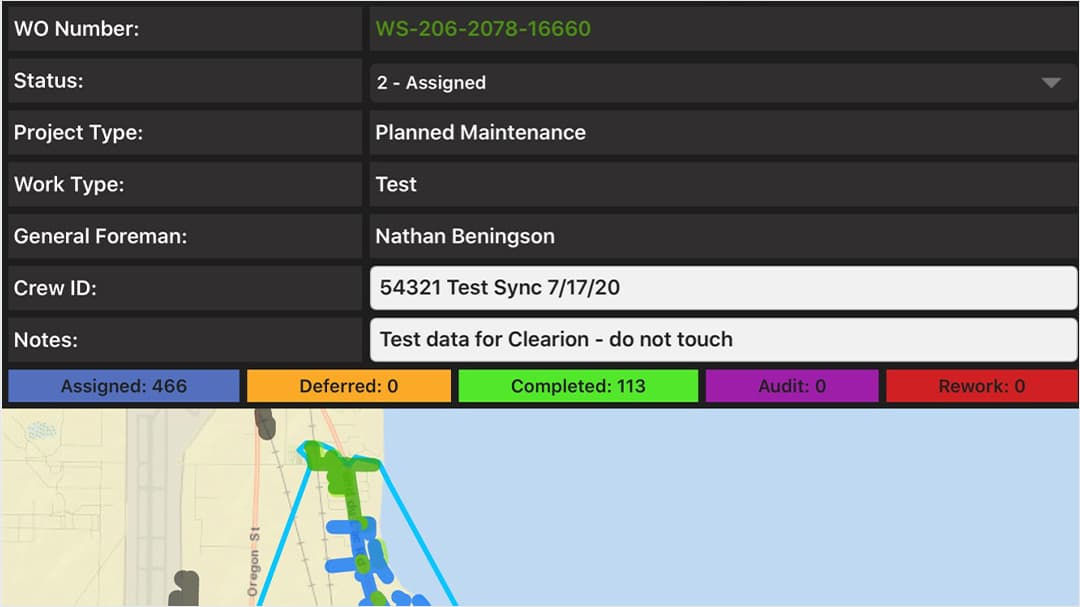This screenshot has height=607, width=1080.
Task: Edit the Crew ID input field
Action: pos(723,287)
